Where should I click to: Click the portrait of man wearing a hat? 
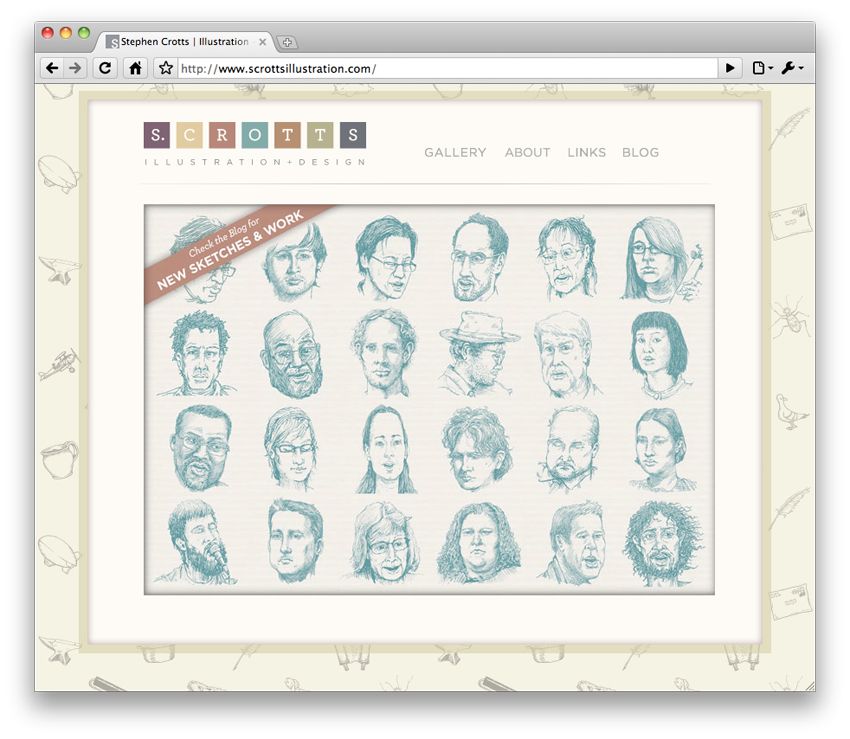click(478, 353)
